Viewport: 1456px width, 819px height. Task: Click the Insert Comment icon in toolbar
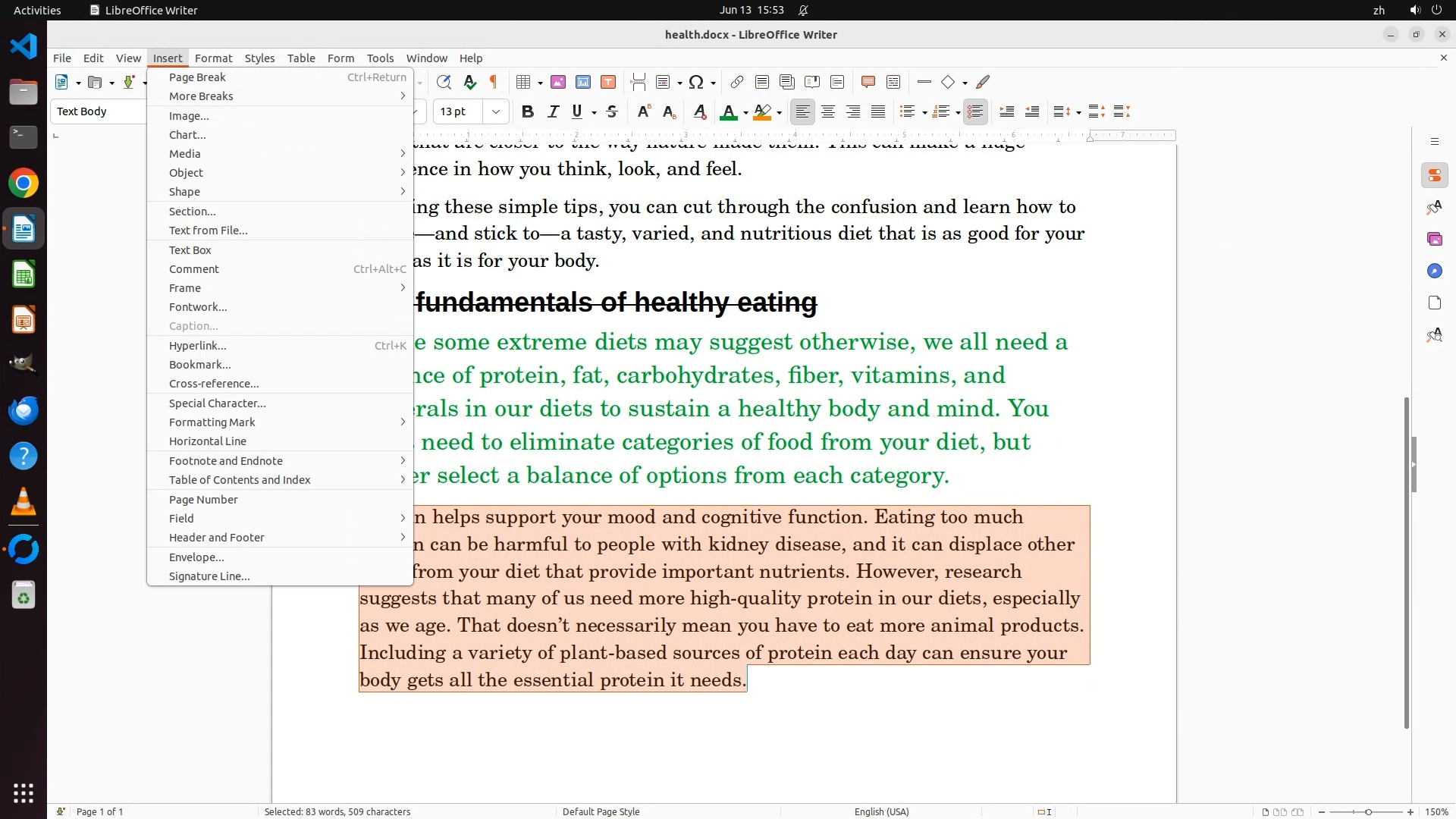(x=868, y=82)
